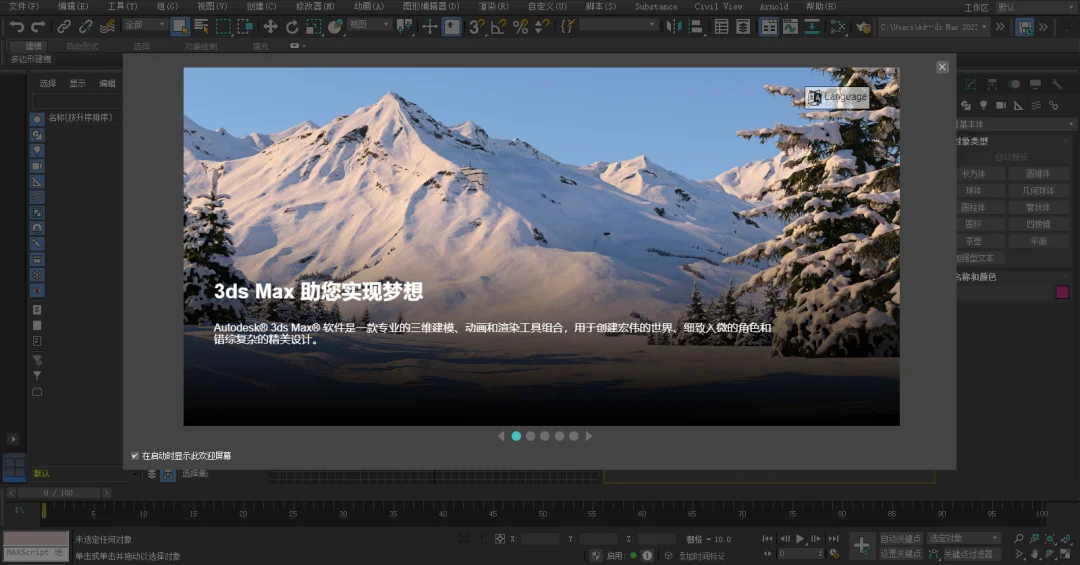Select the third welcome slide dot
1080x565 pixels.
click(x=545, y=436)
